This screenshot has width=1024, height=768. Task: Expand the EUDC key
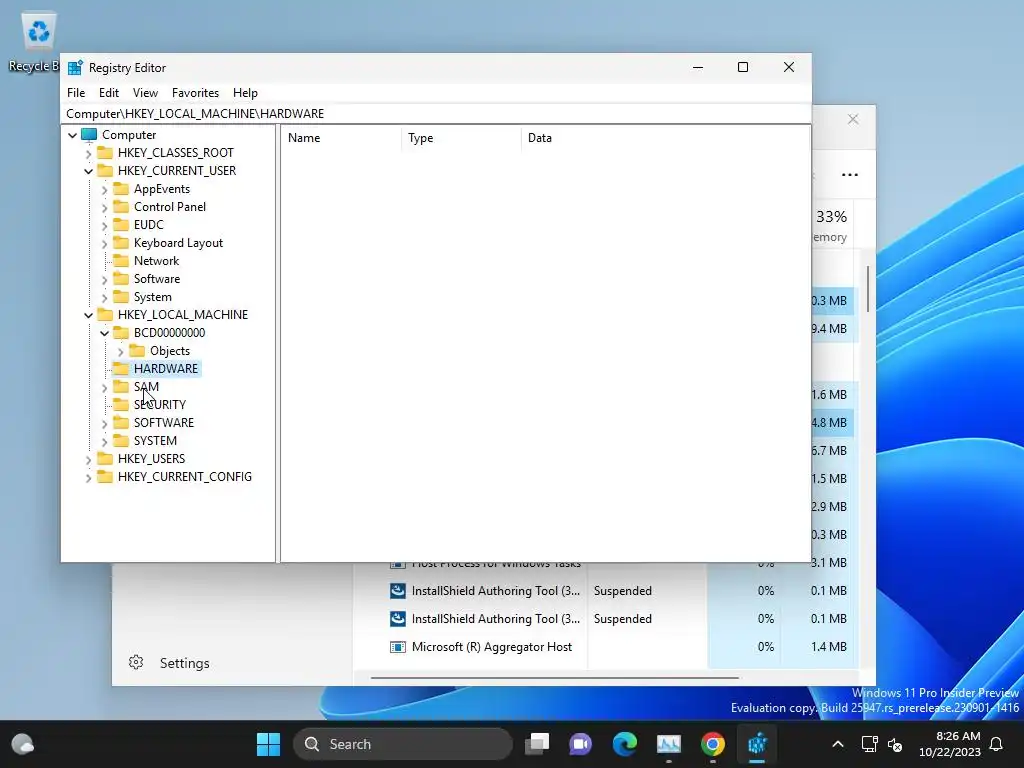click(x=104, y=225)
